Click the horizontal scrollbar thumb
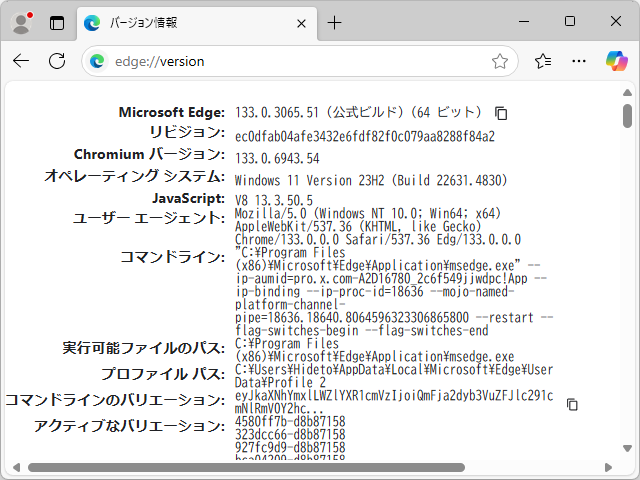This screenshot has height=480, width=640. [x=246, y=467]
